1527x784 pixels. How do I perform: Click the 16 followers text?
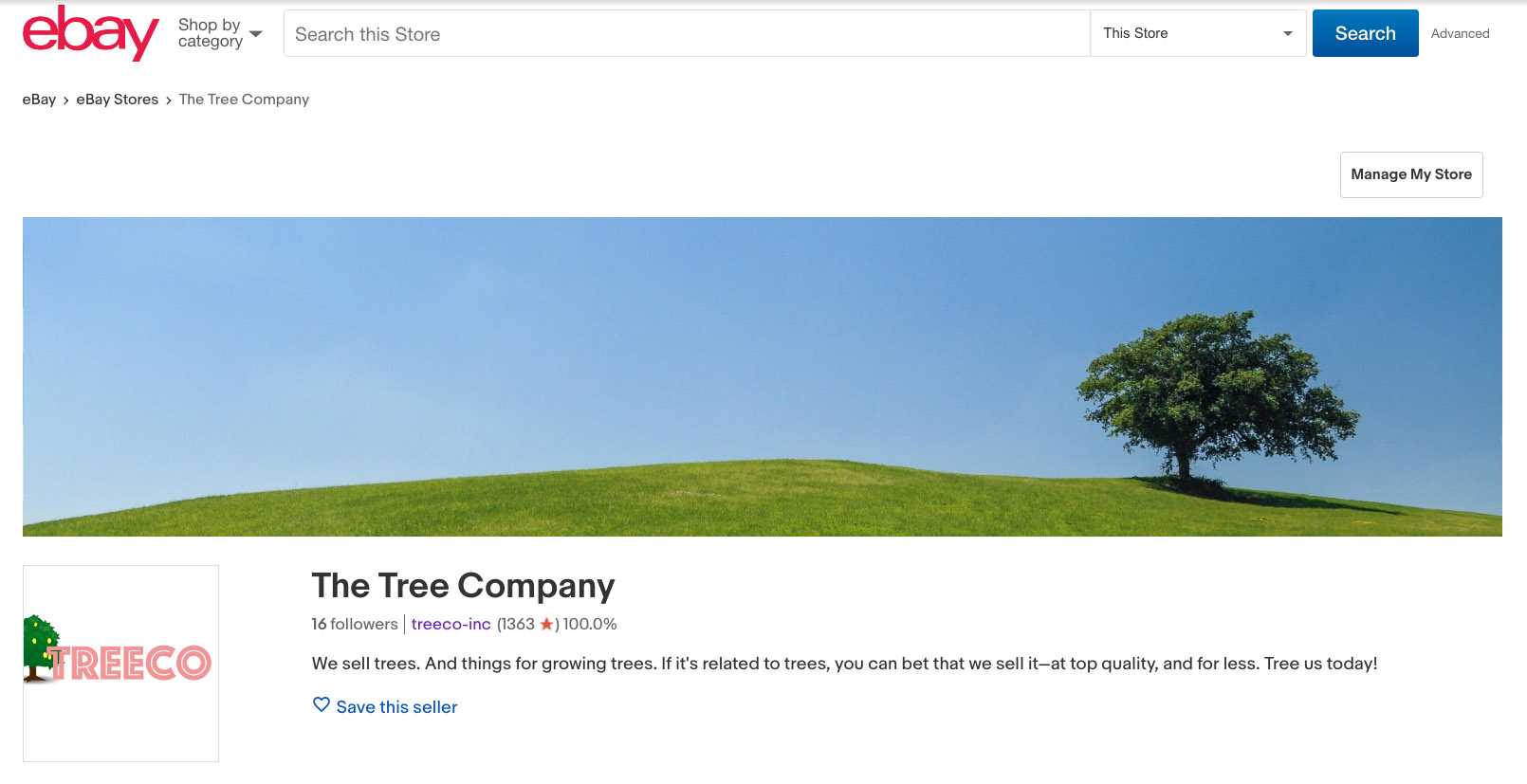(355, 624)
